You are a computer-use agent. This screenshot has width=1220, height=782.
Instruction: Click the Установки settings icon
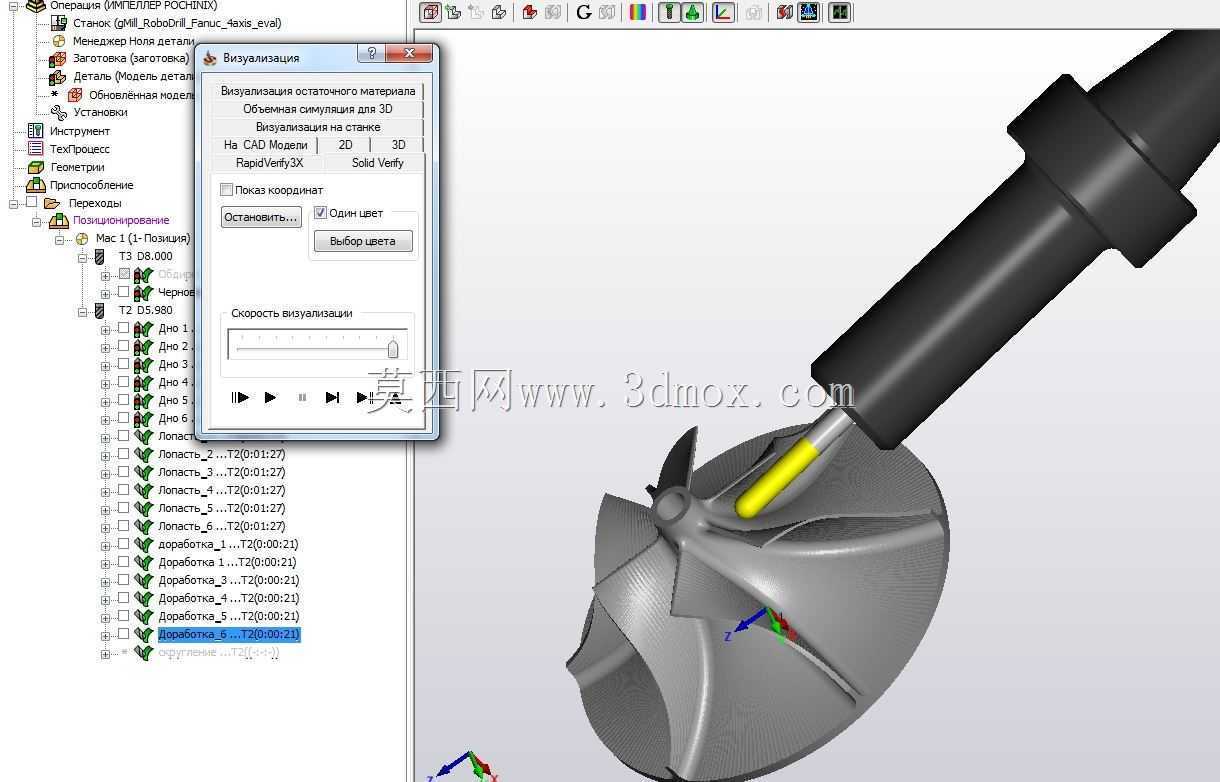pos(58,113)
